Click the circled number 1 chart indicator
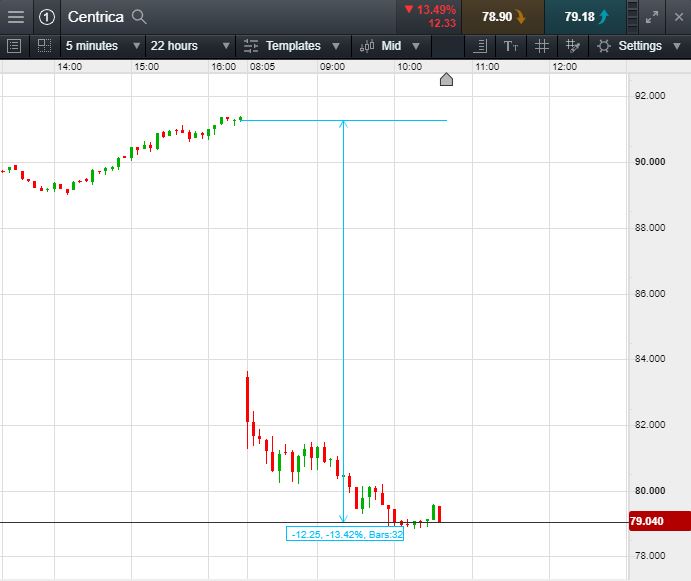This screenshot has width=691, height=581. 47,17
